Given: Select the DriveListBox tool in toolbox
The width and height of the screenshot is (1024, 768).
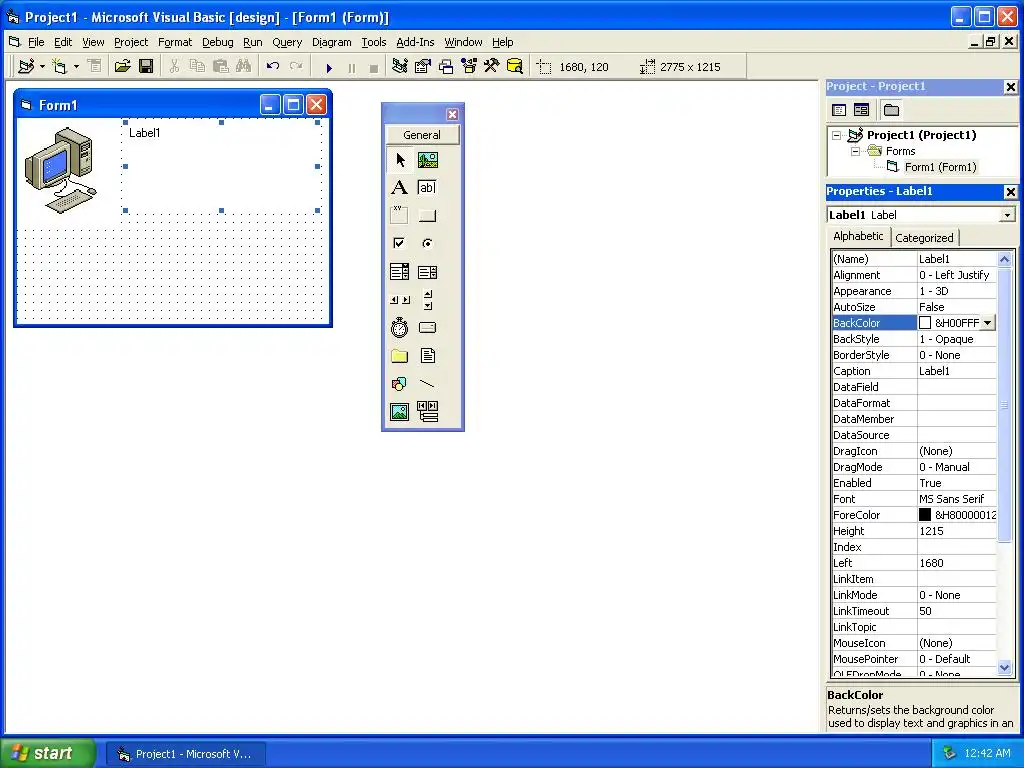Looking at the screenshot, I should (428, 328).
